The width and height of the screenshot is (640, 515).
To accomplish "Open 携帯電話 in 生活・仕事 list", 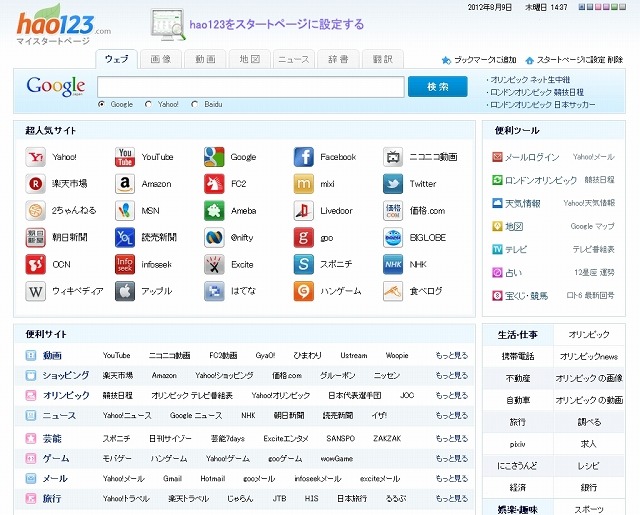I will pyautogui.click(x=518, y=357).
